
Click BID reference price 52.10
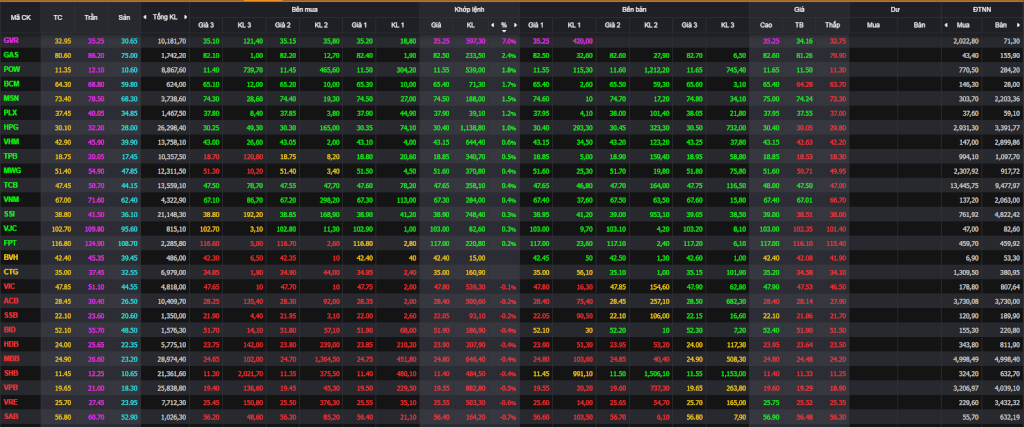[62, 329]
